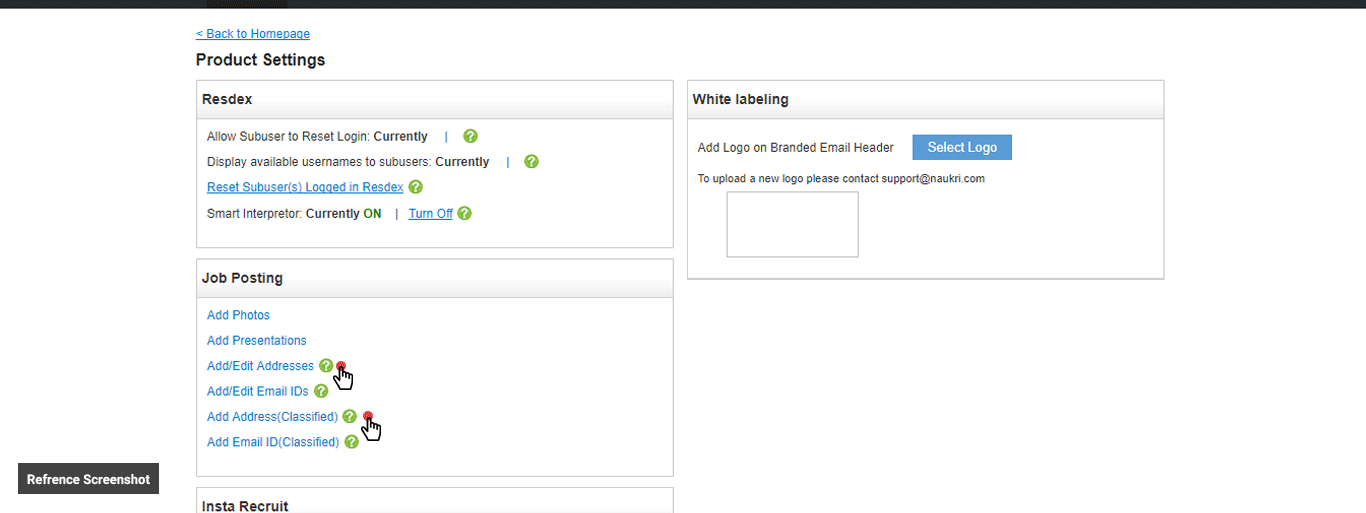Open help icon next to Add Email ID(Classified)
Screen dimensions: 1366x513
[x=351, y=442]
